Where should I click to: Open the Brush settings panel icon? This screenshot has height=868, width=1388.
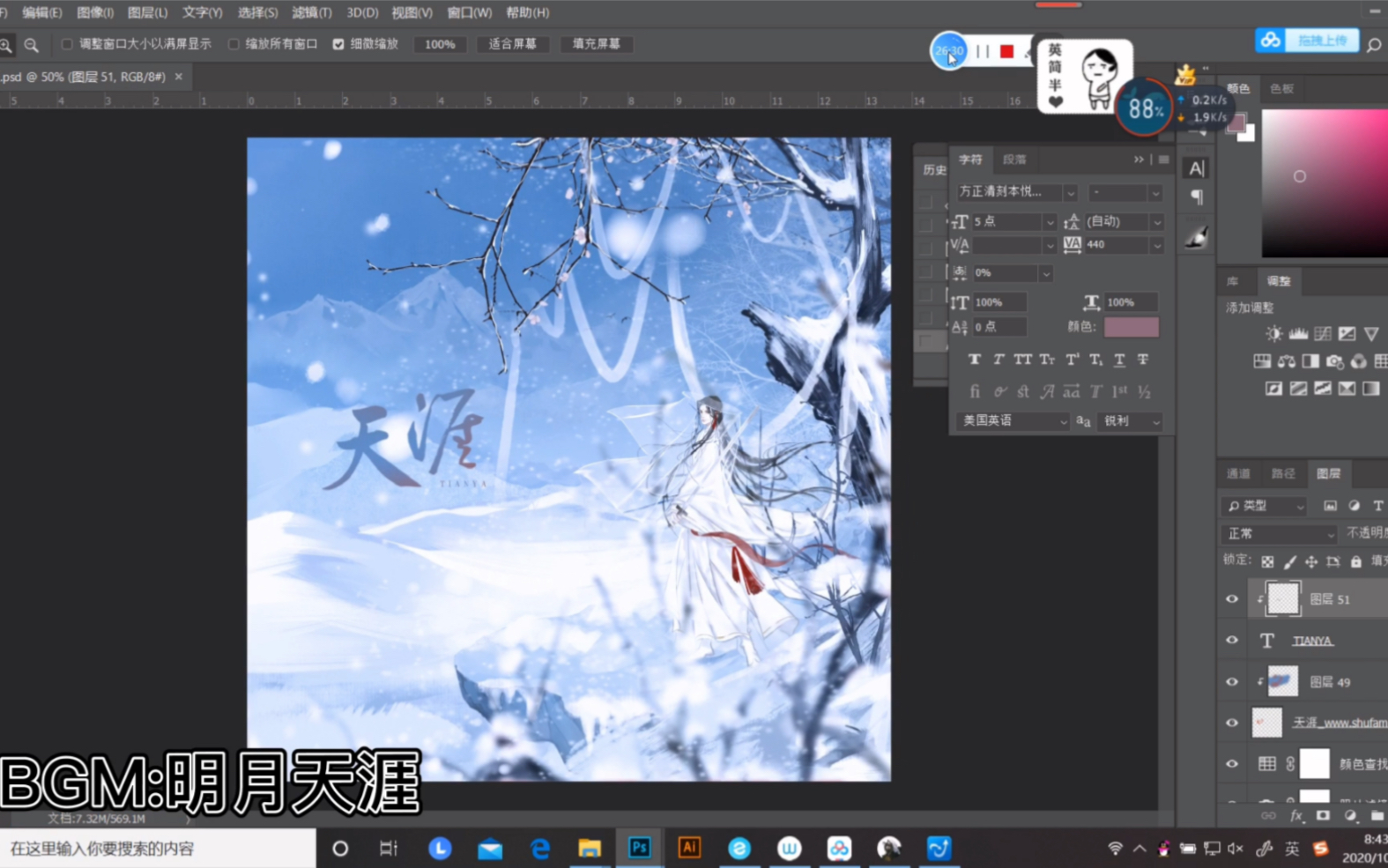1196,237
